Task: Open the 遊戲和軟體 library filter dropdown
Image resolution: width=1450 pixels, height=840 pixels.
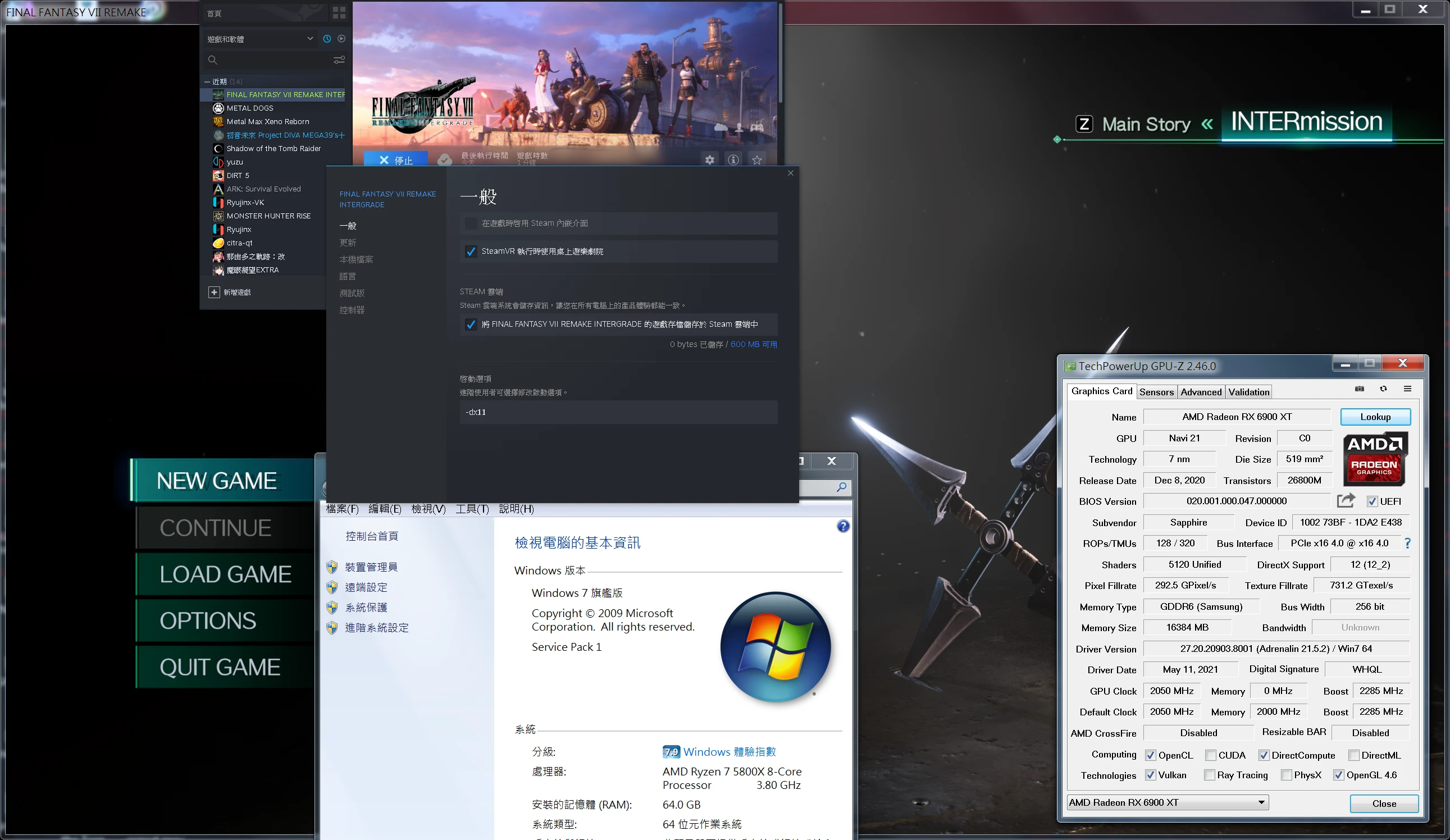Action: pyautogui.click(x=309, y=39)
